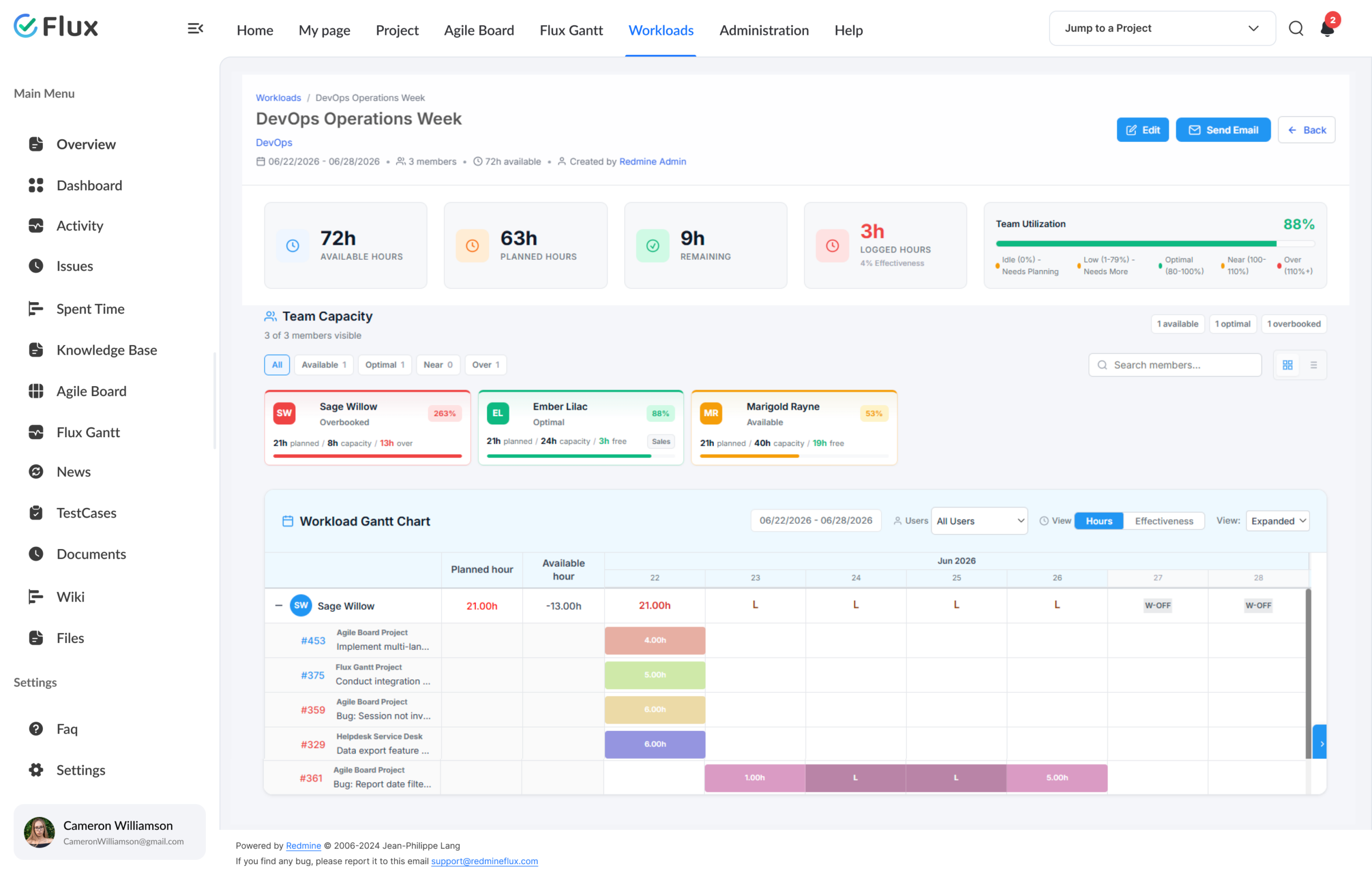The image size is (1372, 877).
Task: Filter members by Over
Action: click(x=486, y=364)
